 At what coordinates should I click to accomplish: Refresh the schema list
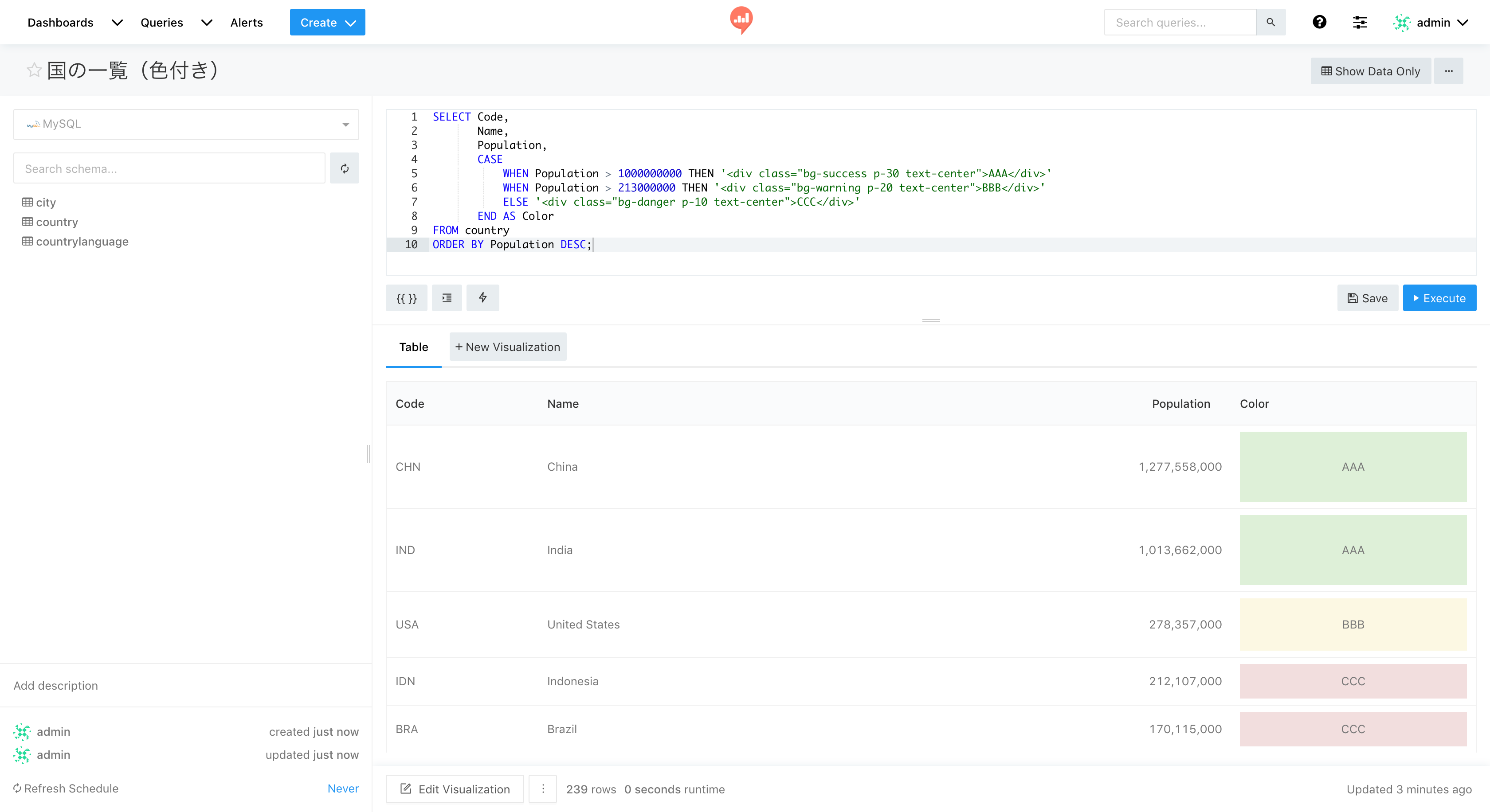click(344, 168)
